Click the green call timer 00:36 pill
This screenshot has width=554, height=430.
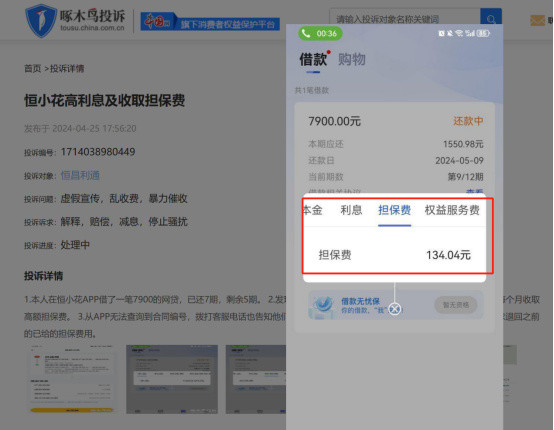[x=320, y=34]
